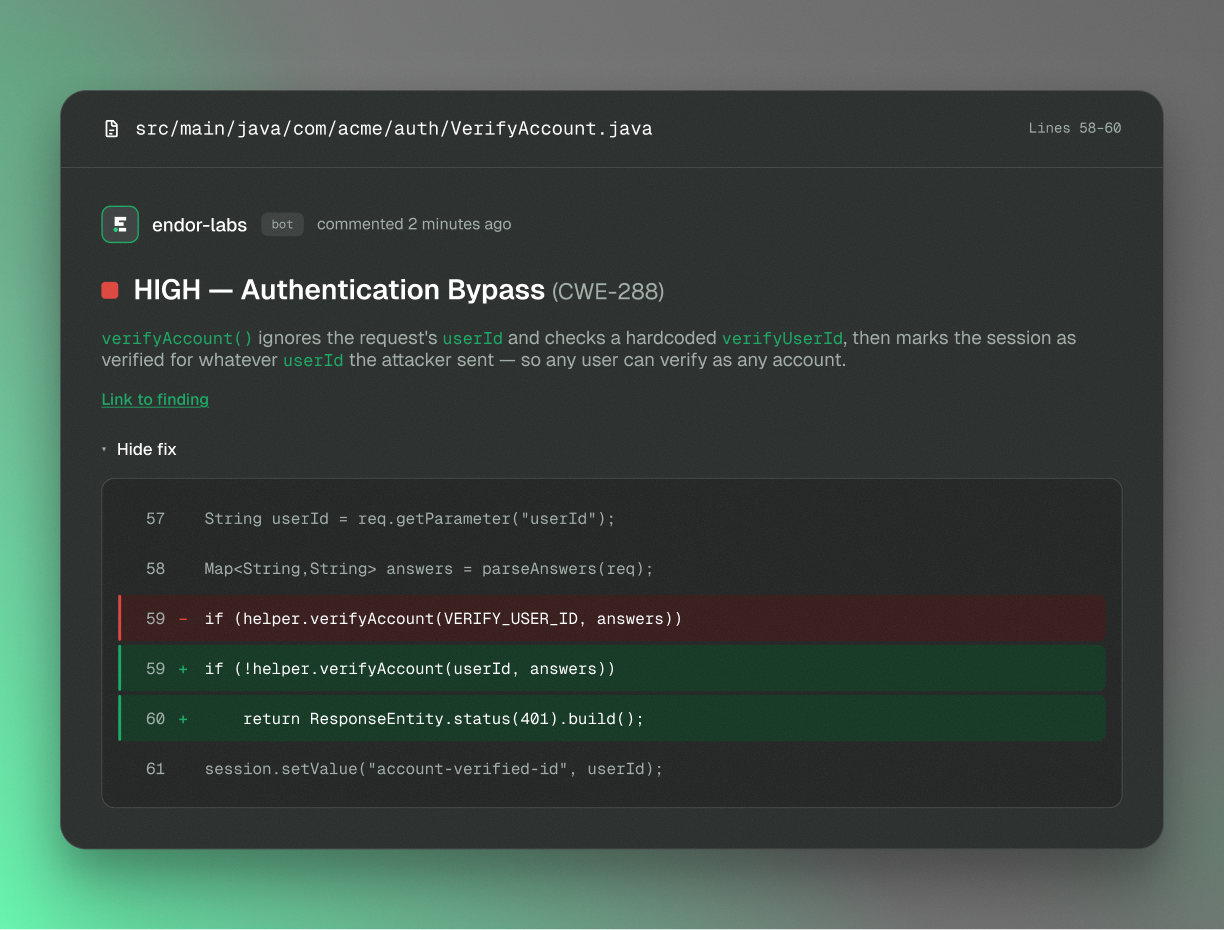Click the session.setValue("account-verified-id") code line
This screenshot has height=930, width=1224.
pos(434,769)
